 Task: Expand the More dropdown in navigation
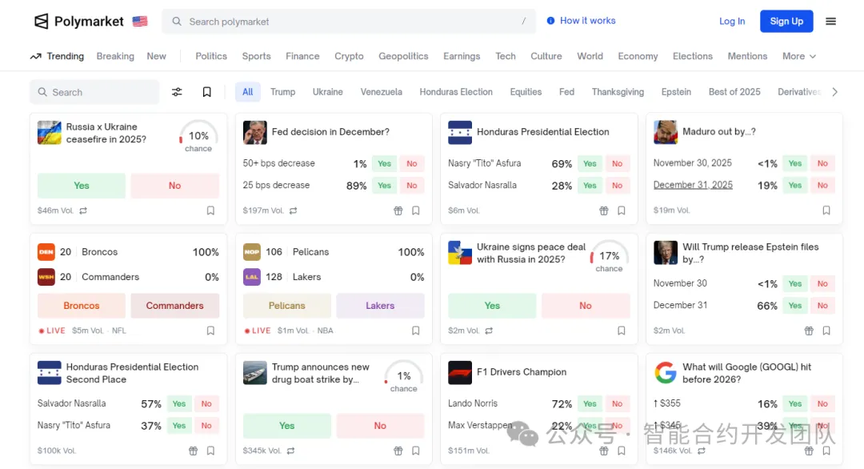(x=799, y=56)
